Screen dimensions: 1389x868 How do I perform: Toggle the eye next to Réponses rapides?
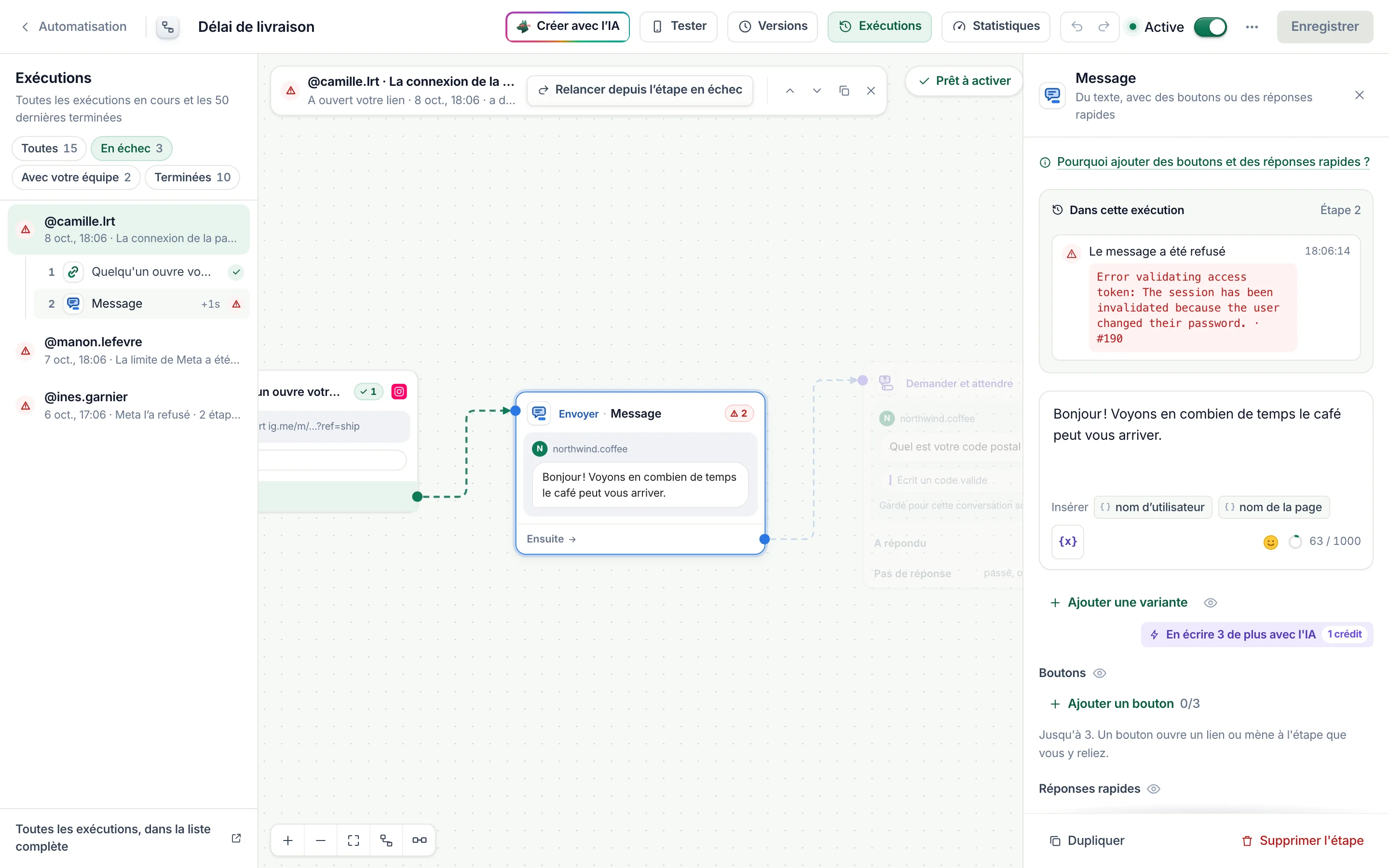pos(1153,789)
